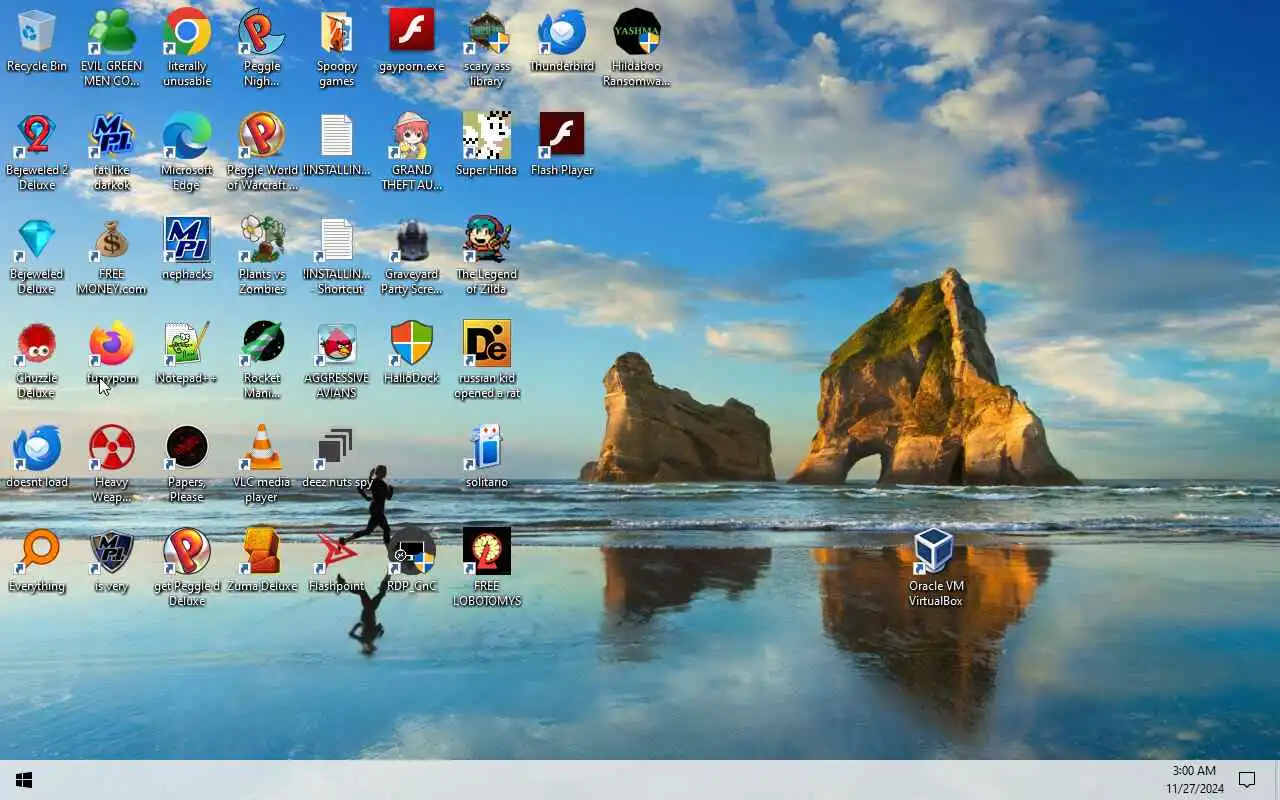Select the deez nuts spy icon

pos(337,448)
